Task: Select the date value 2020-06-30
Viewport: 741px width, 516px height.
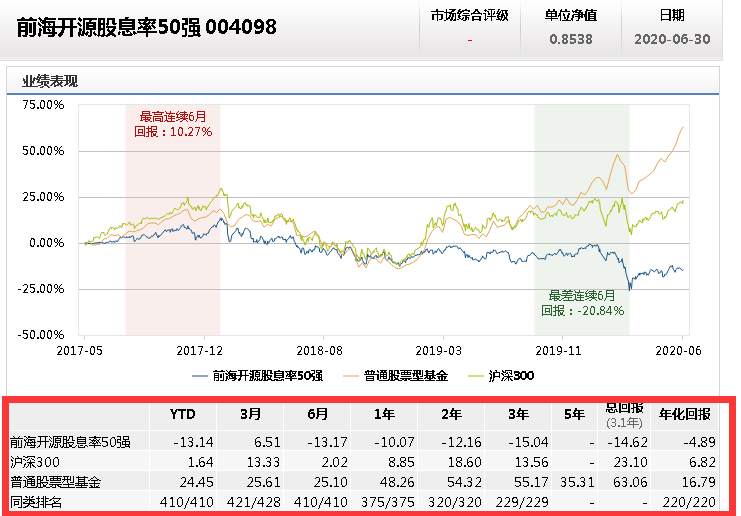Action: point(672,39)
